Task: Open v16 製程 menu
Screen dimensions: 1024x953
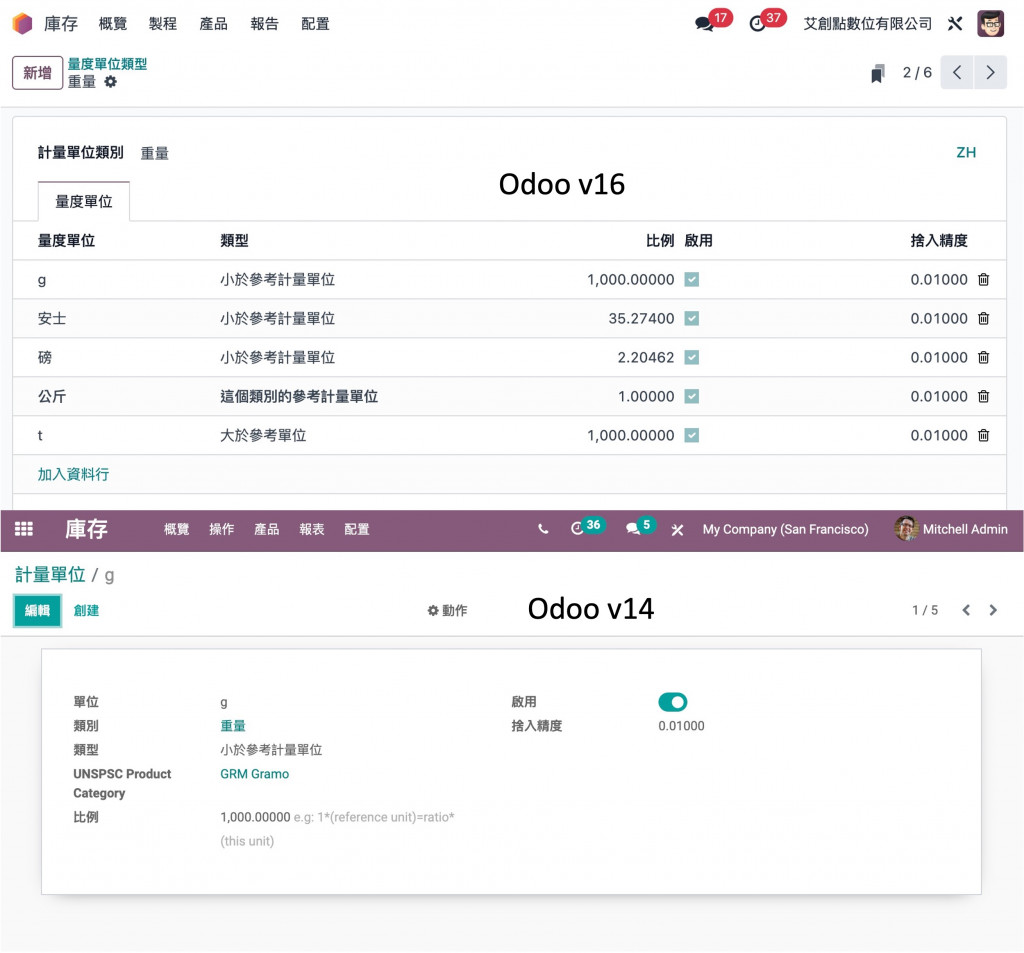Action: 163,24
